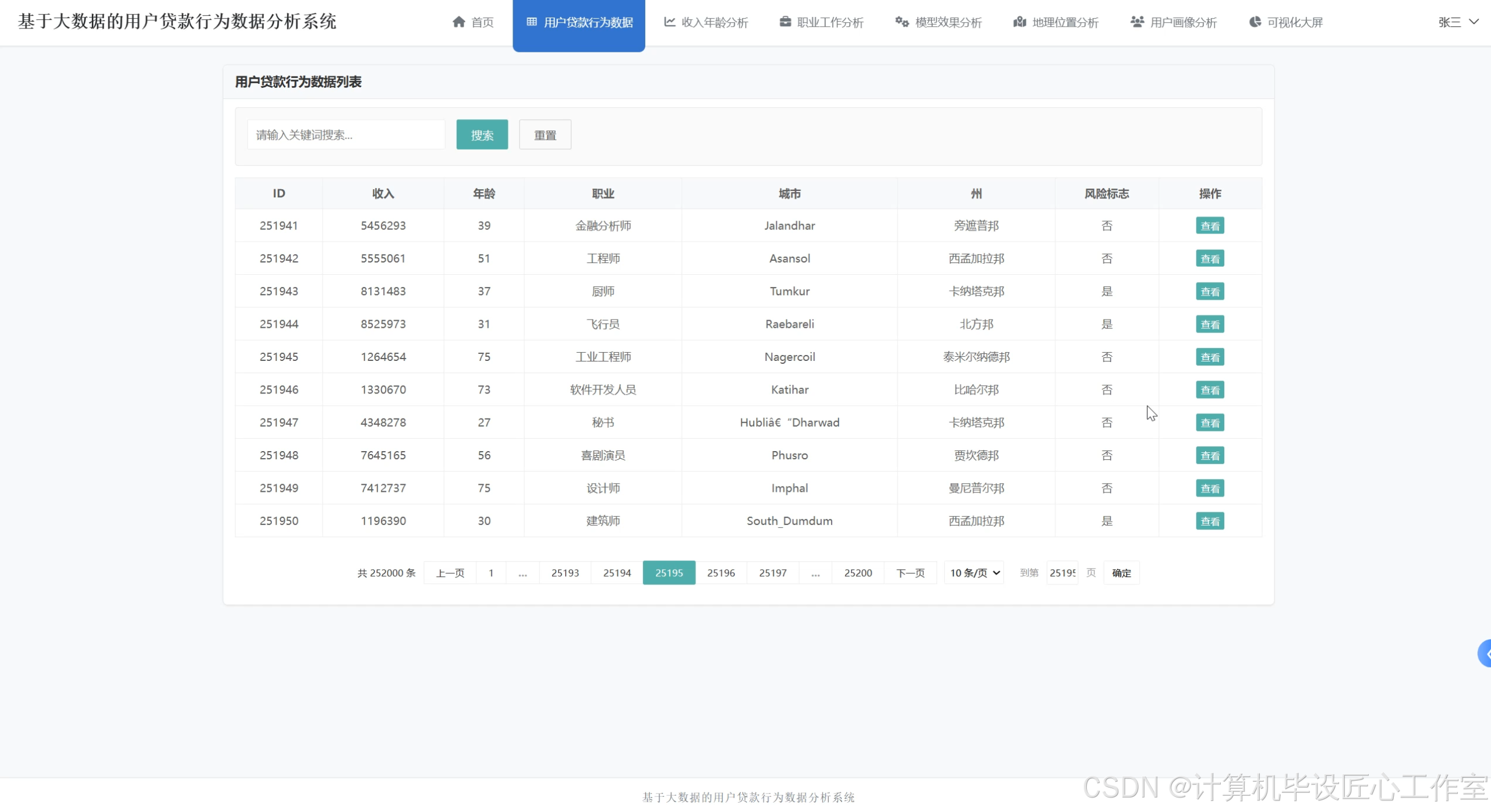The width and height of the screenshot is (1491, 812).
Task: Click the city cell South_Dumdum
Action: point(790,521)
